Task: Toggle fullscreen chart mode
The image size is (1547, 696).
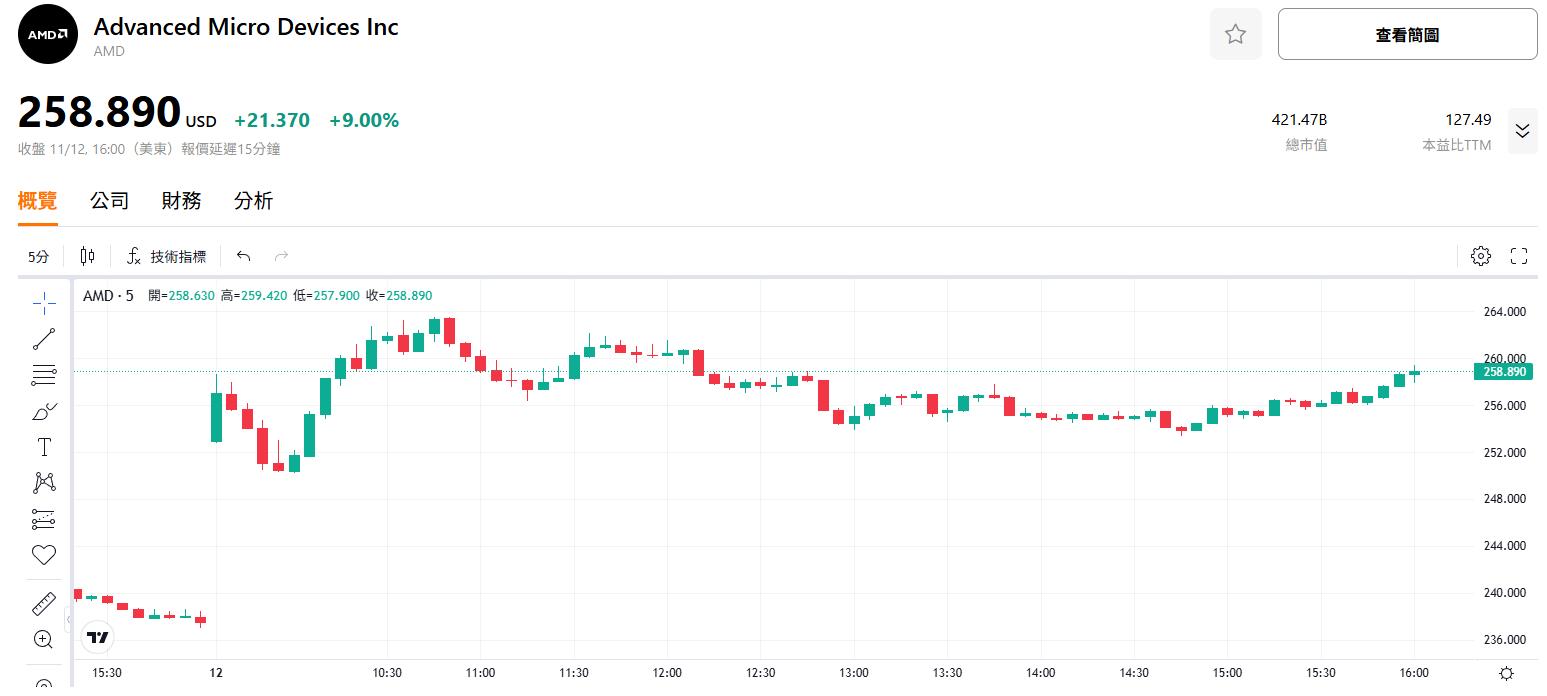Action: click(x=1518, y=256)
